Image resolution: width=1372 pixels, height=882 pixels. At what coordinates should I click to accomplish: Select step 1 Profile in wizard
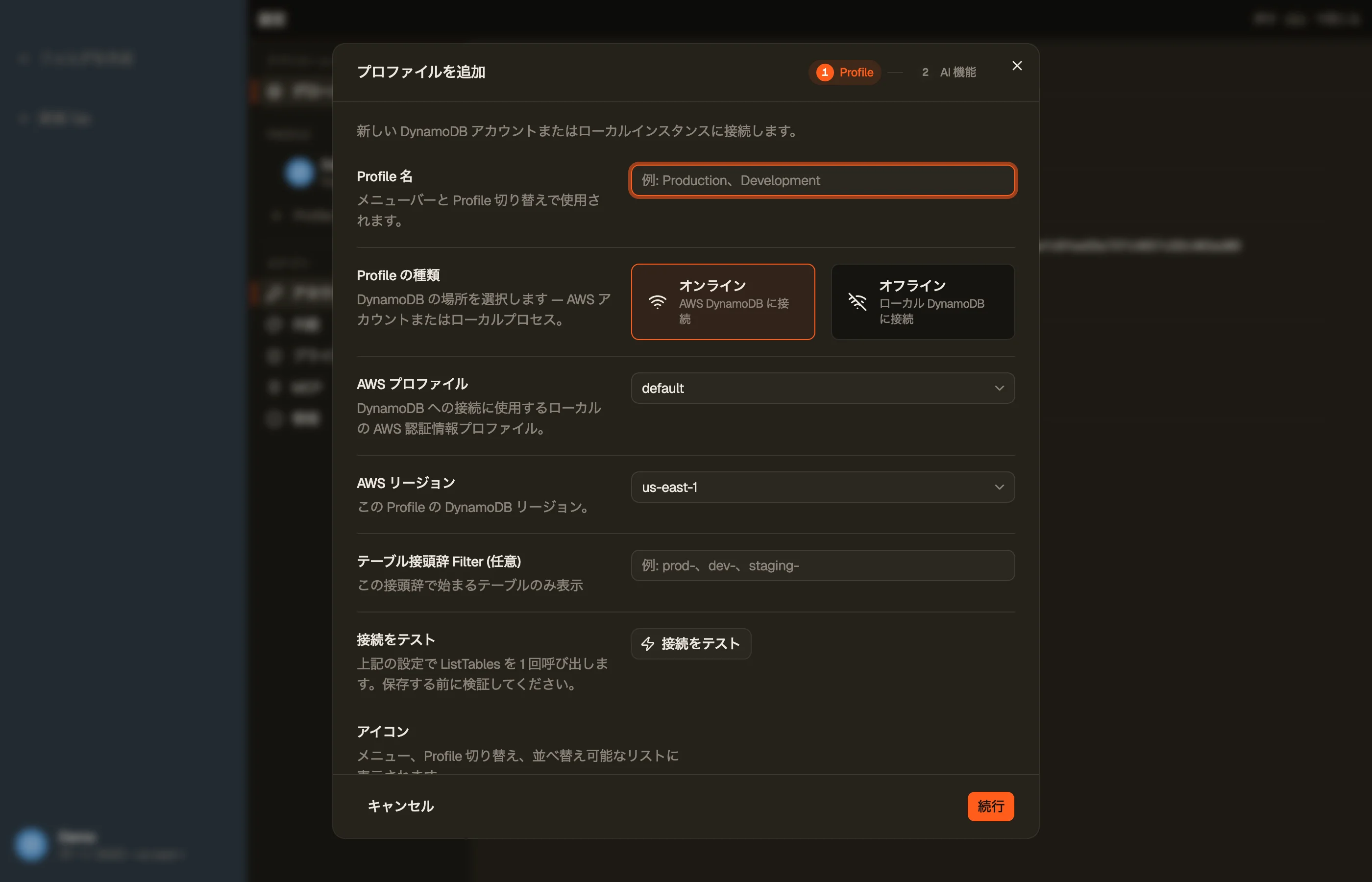coord(845,72)
